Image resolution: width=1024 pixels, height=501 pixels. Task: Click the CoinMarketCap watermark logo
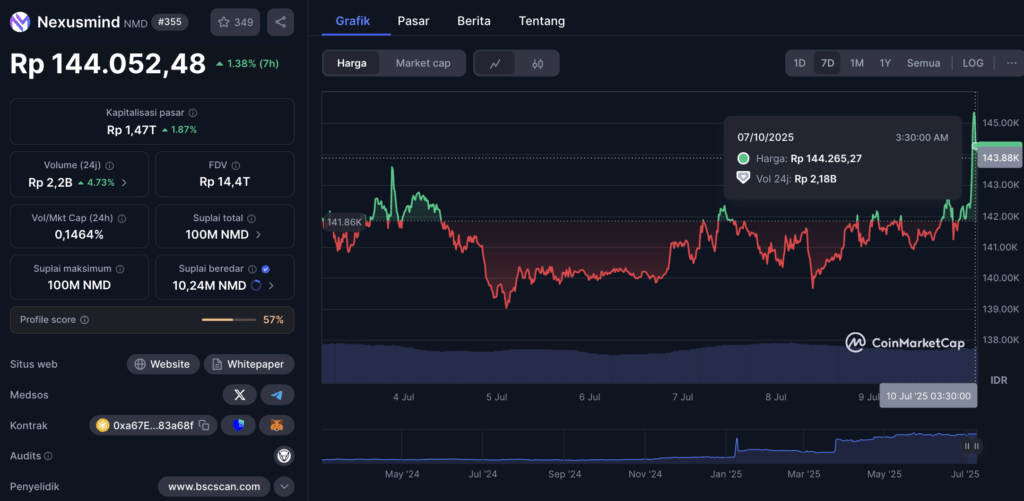coord(905,342)
